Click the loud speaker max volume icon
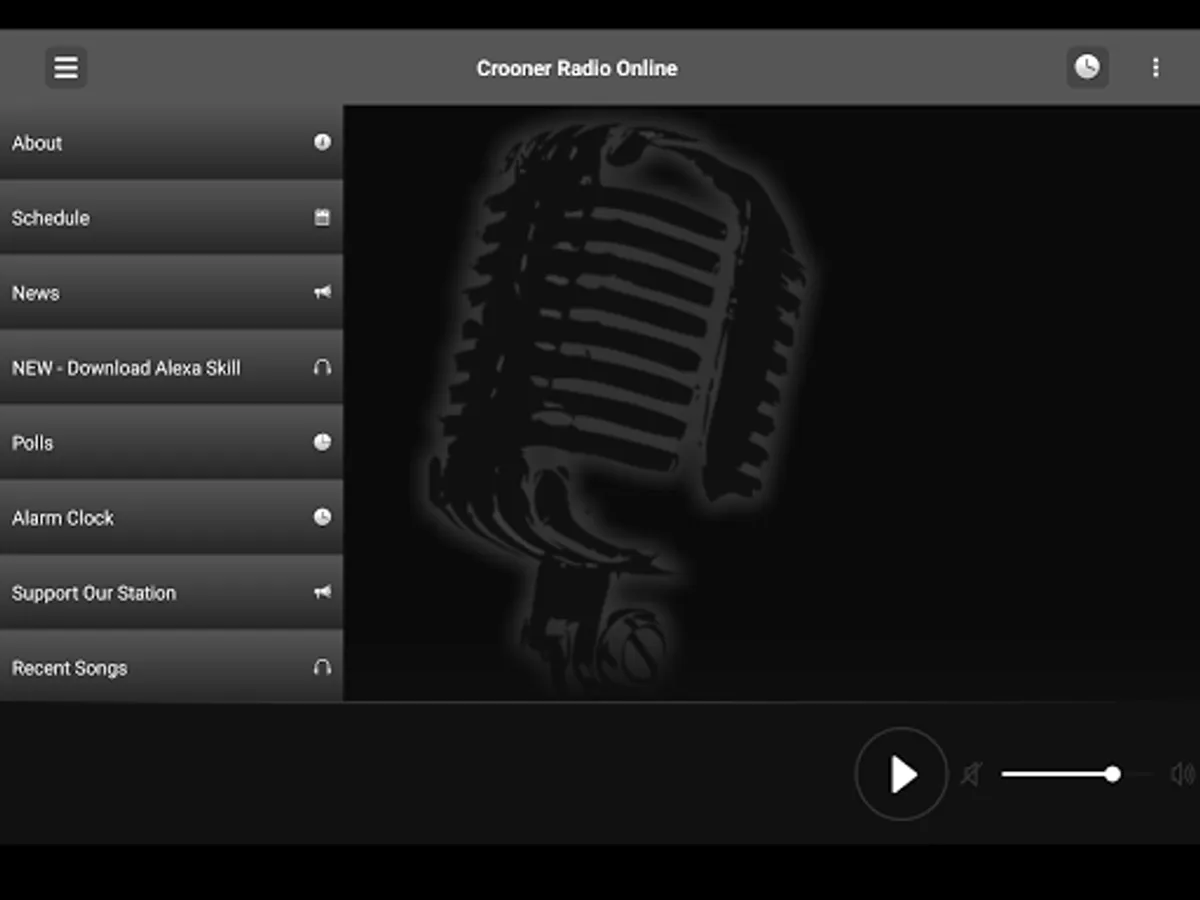The height and width of the screenshot is (900, 1200). (1183, 774)
